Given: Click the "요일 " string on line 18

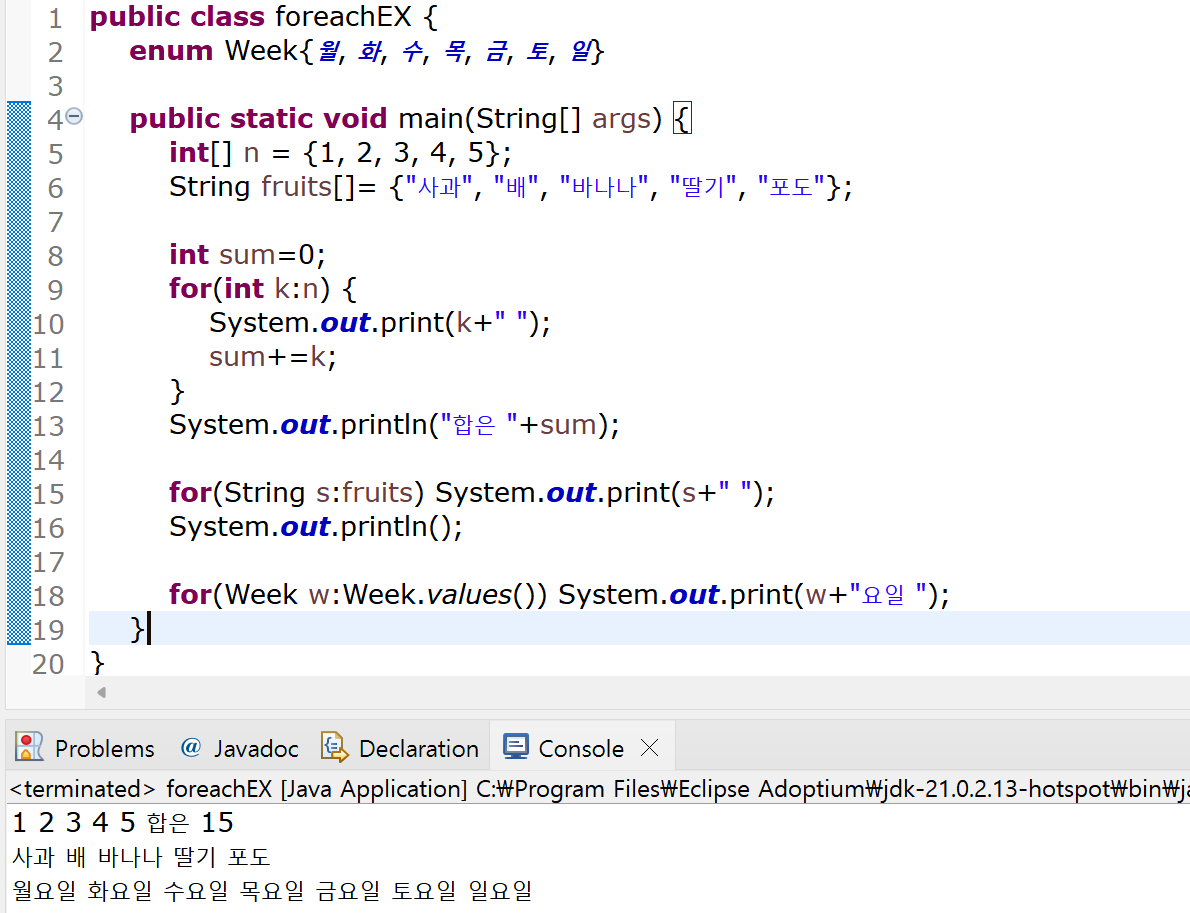Looking at the screenshot, I should click(888, 595).
